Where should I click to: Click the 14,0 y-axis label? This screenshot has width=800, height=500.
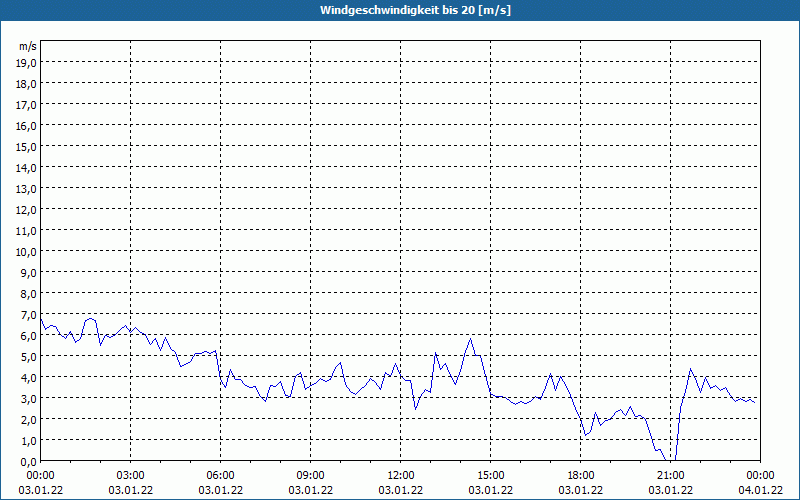click(26, 167)
